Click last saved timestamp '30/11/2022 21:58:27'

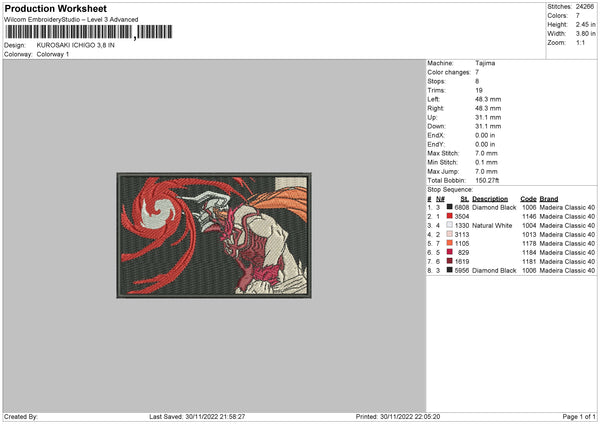(x=215, y=416)
